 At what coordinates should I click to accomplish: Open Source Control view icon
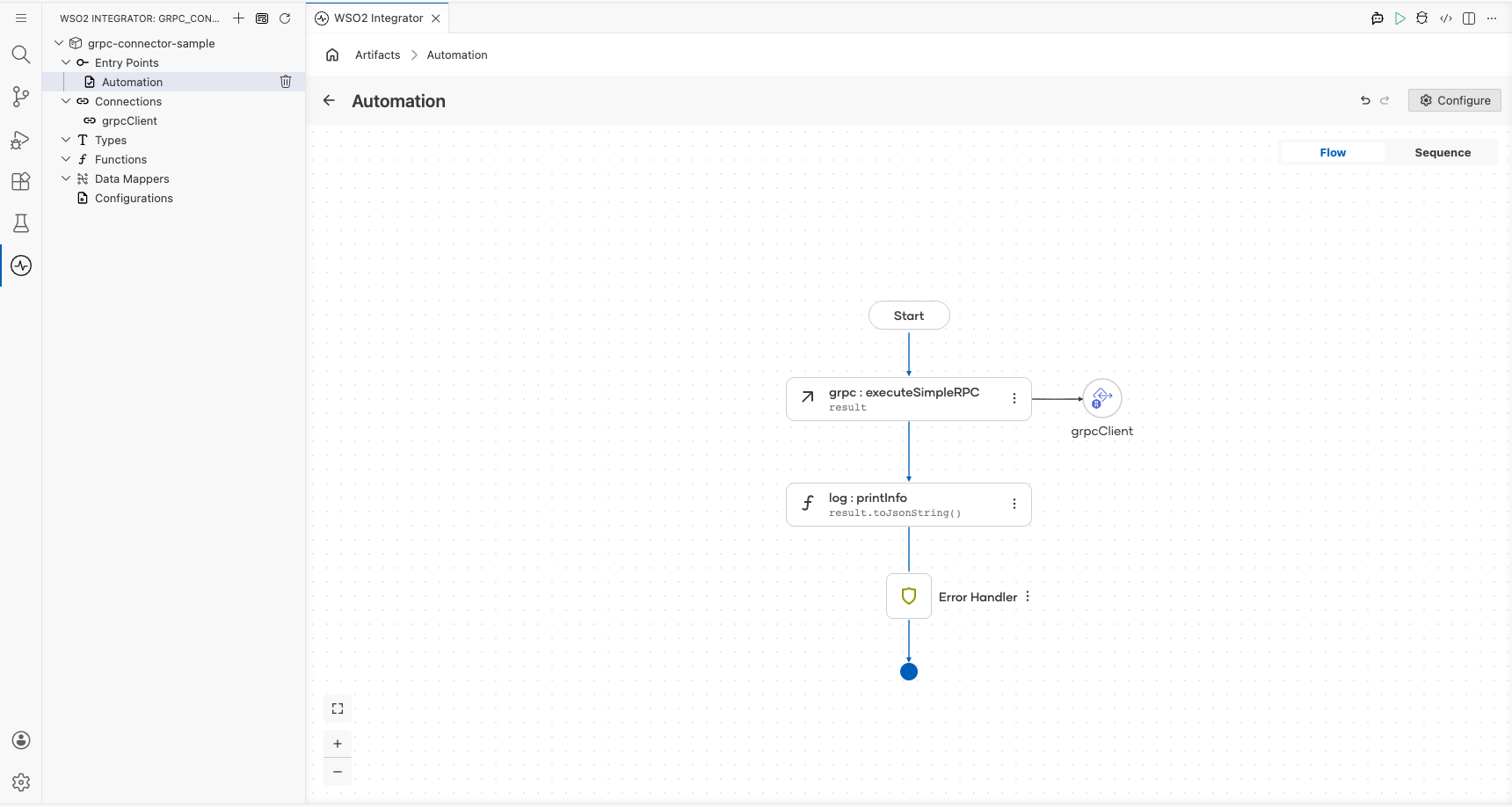[x=21, y=97]
